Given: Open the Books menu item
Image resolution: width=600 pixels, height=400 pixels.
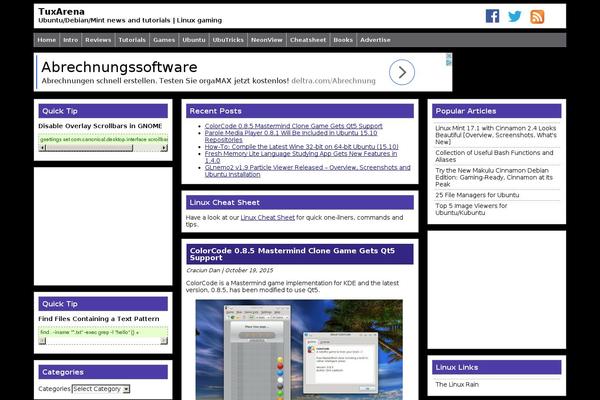Looking at the screenshot, I should click(x=343, y=40).
